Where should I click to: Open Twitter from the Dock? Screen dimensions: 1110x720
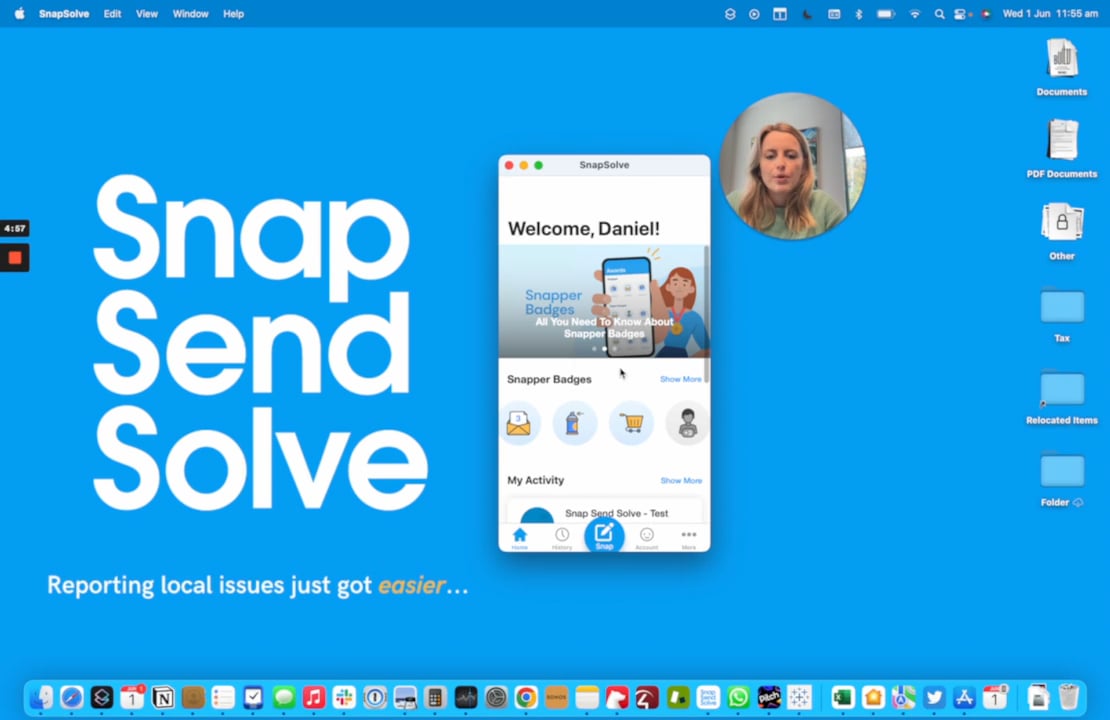pyautogui.click(x=934, y=697)
